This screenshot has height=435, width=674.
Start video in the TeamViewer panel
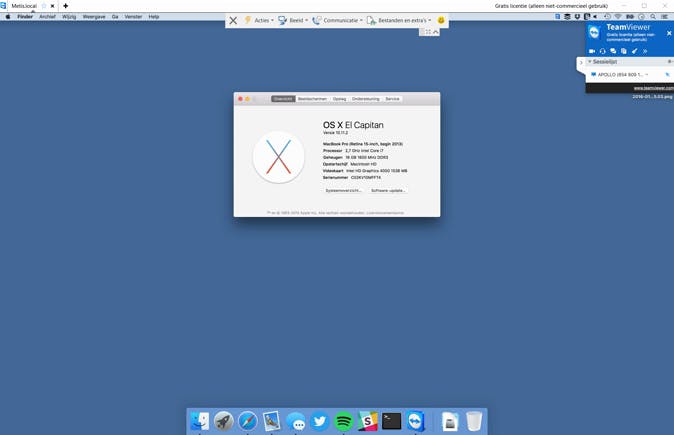click(592, 51)
